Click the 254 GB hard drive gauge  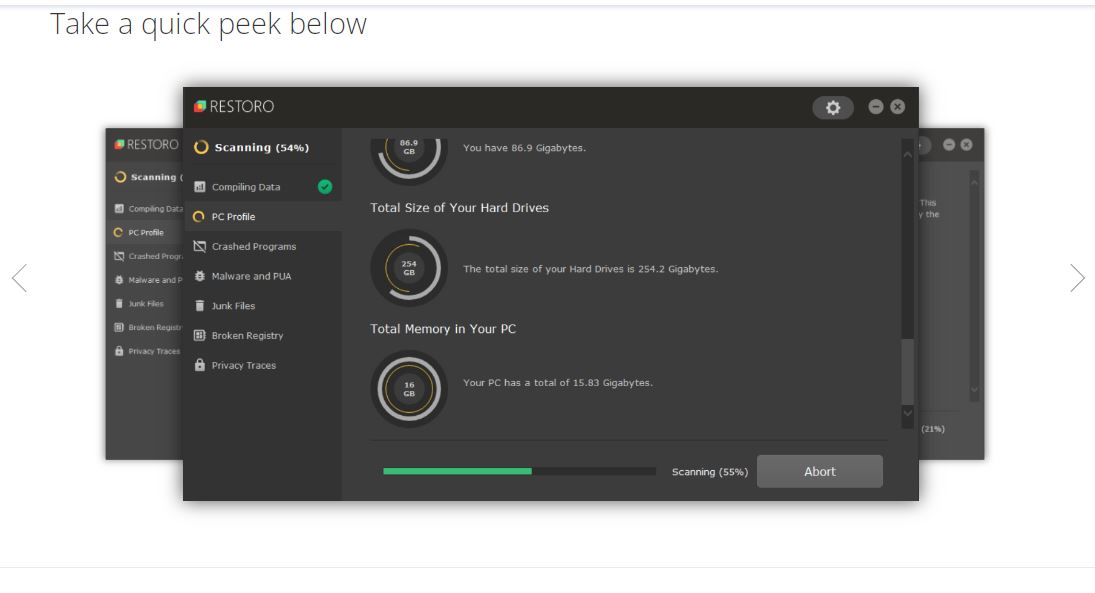click(x=409, y=268)
